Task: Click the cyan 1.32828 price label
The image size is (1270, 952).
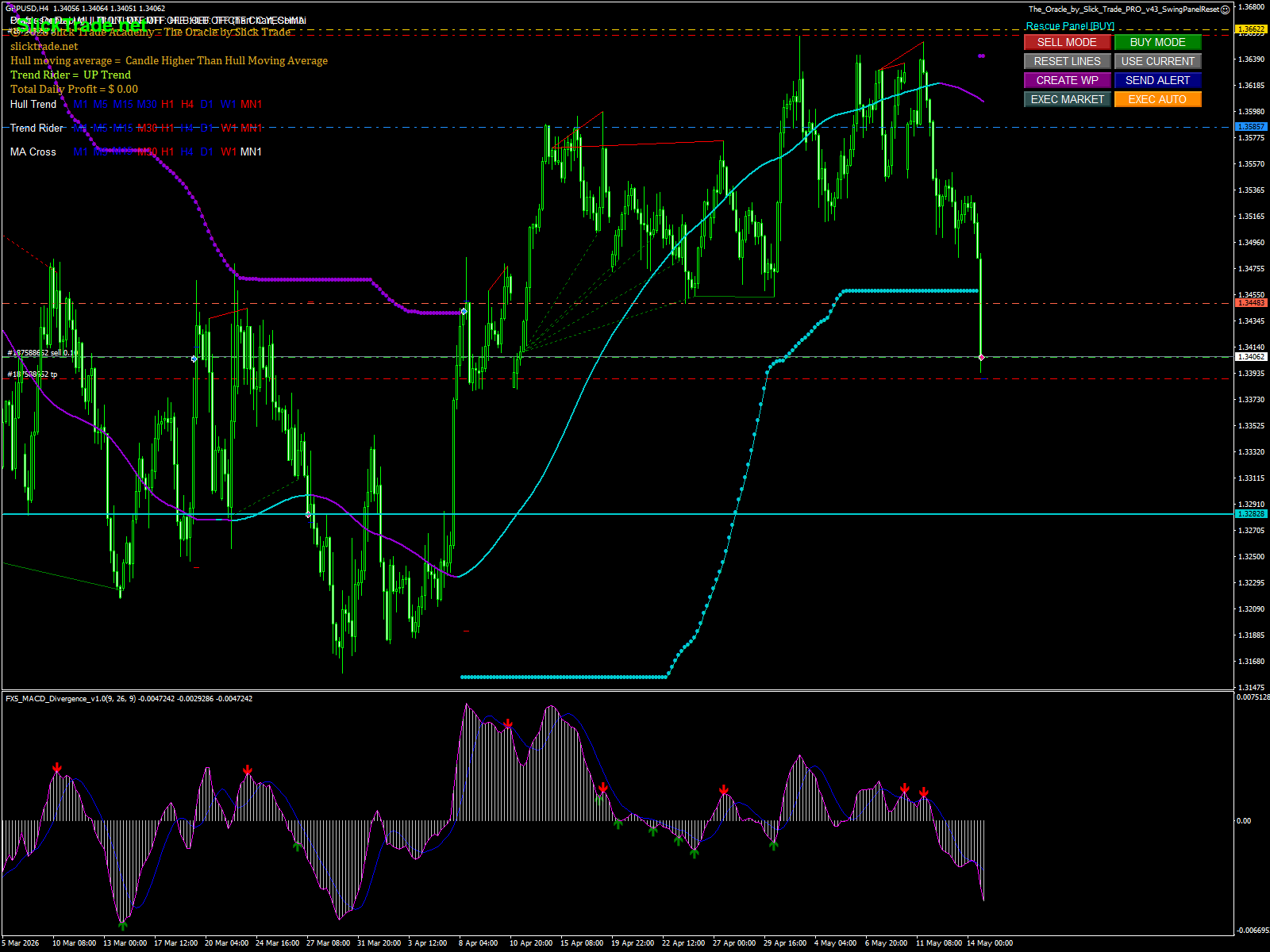Action: pyautogui.click(x=1252, y=514)
